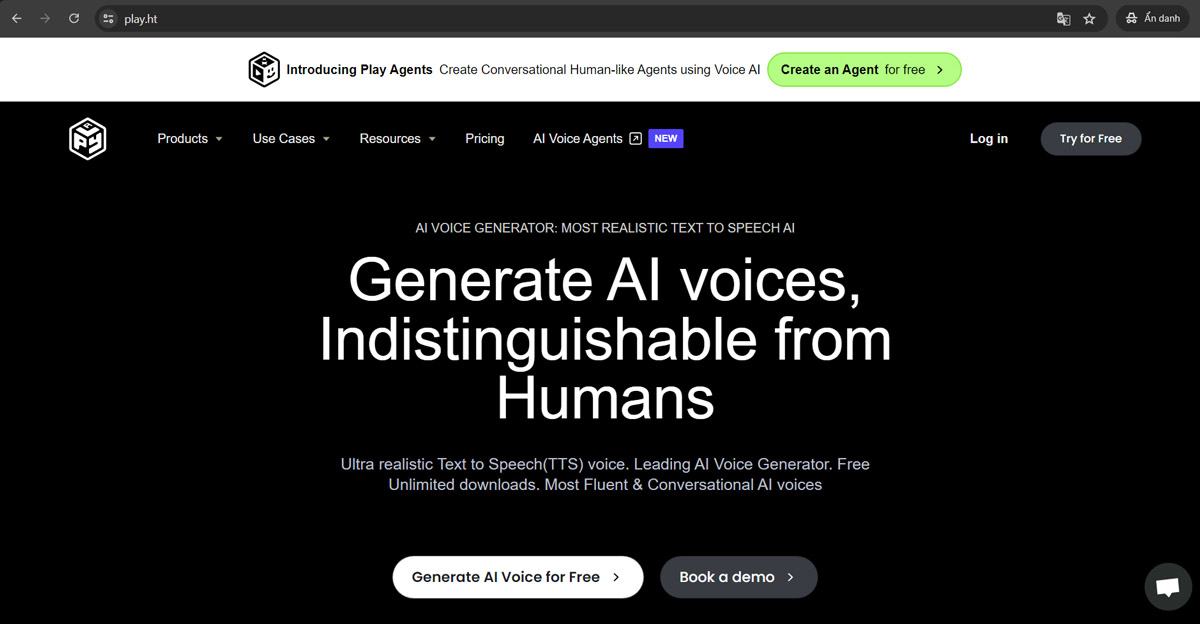The image size is (1200, 624).
Task: Expand the Products dropdown menu
Action: 189,139
